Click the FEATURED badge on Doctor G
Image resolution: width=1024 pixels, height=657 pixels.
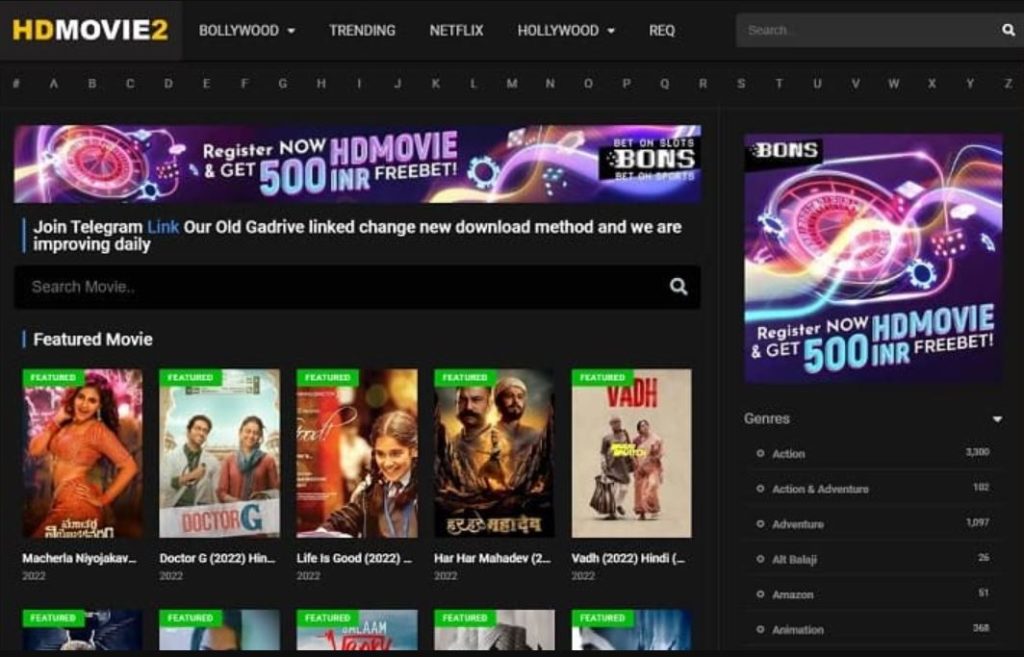click(x=190, y=377)
